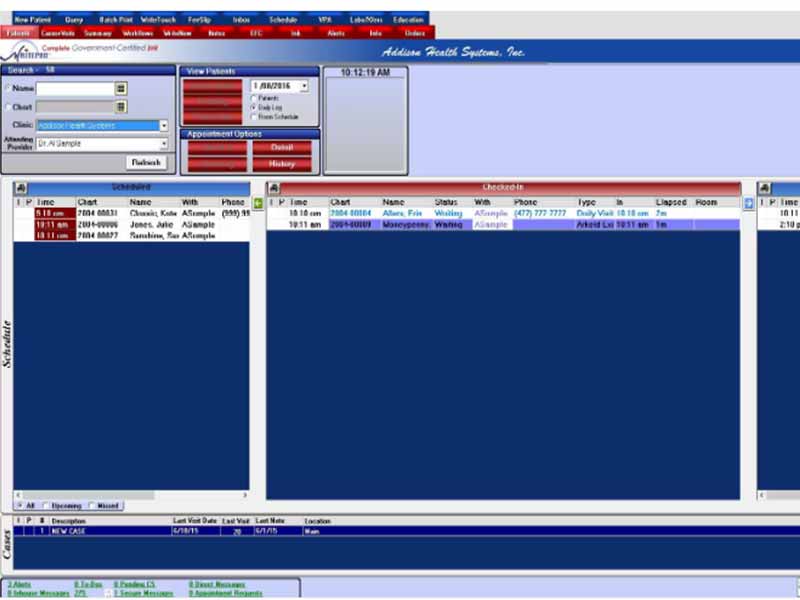
Task: Click the lookup icon beside the Name field
Action: (121, 88)
